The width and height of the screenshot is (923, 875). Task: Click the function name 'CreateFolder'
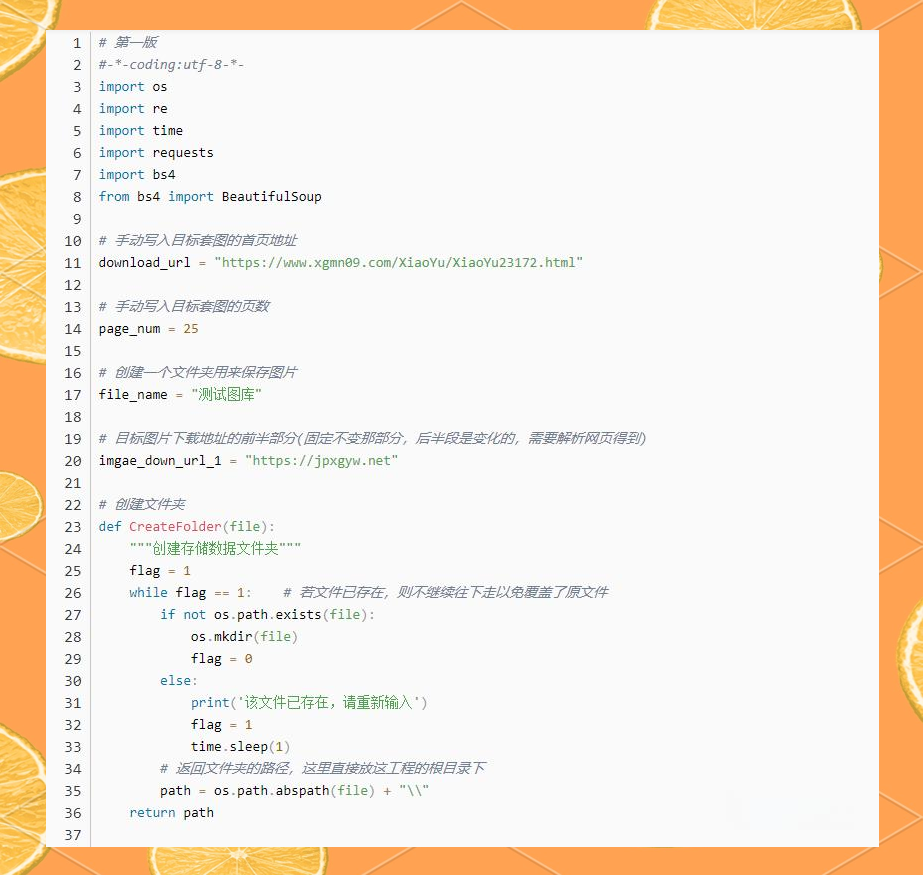(175, 526)
